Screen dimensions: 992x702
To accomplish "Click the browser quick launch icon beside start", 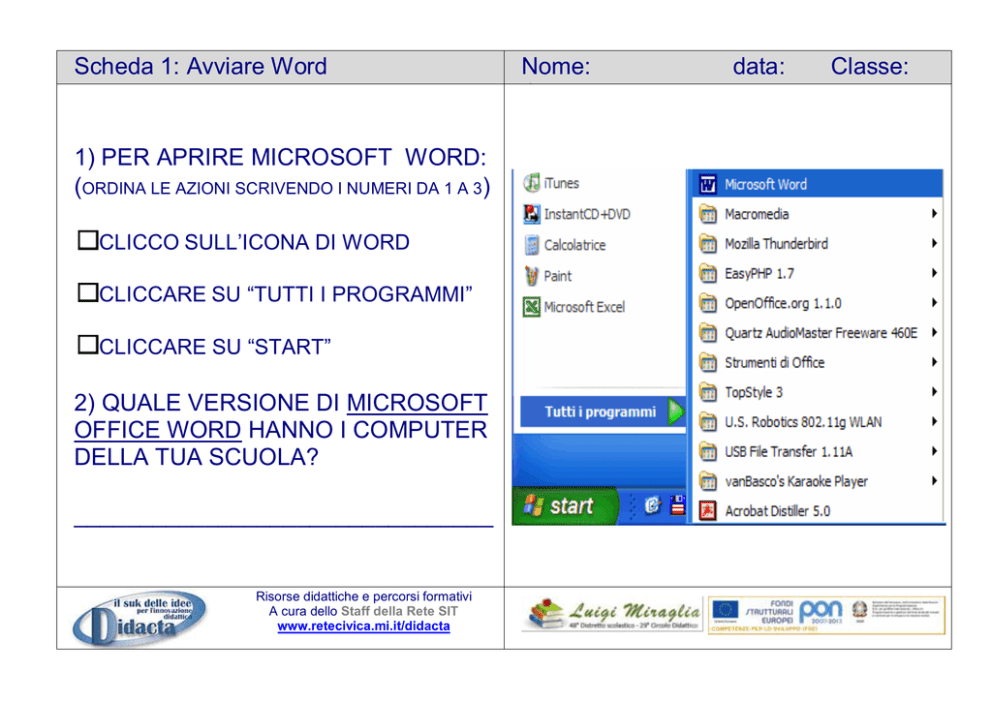I will pos(652,505).
